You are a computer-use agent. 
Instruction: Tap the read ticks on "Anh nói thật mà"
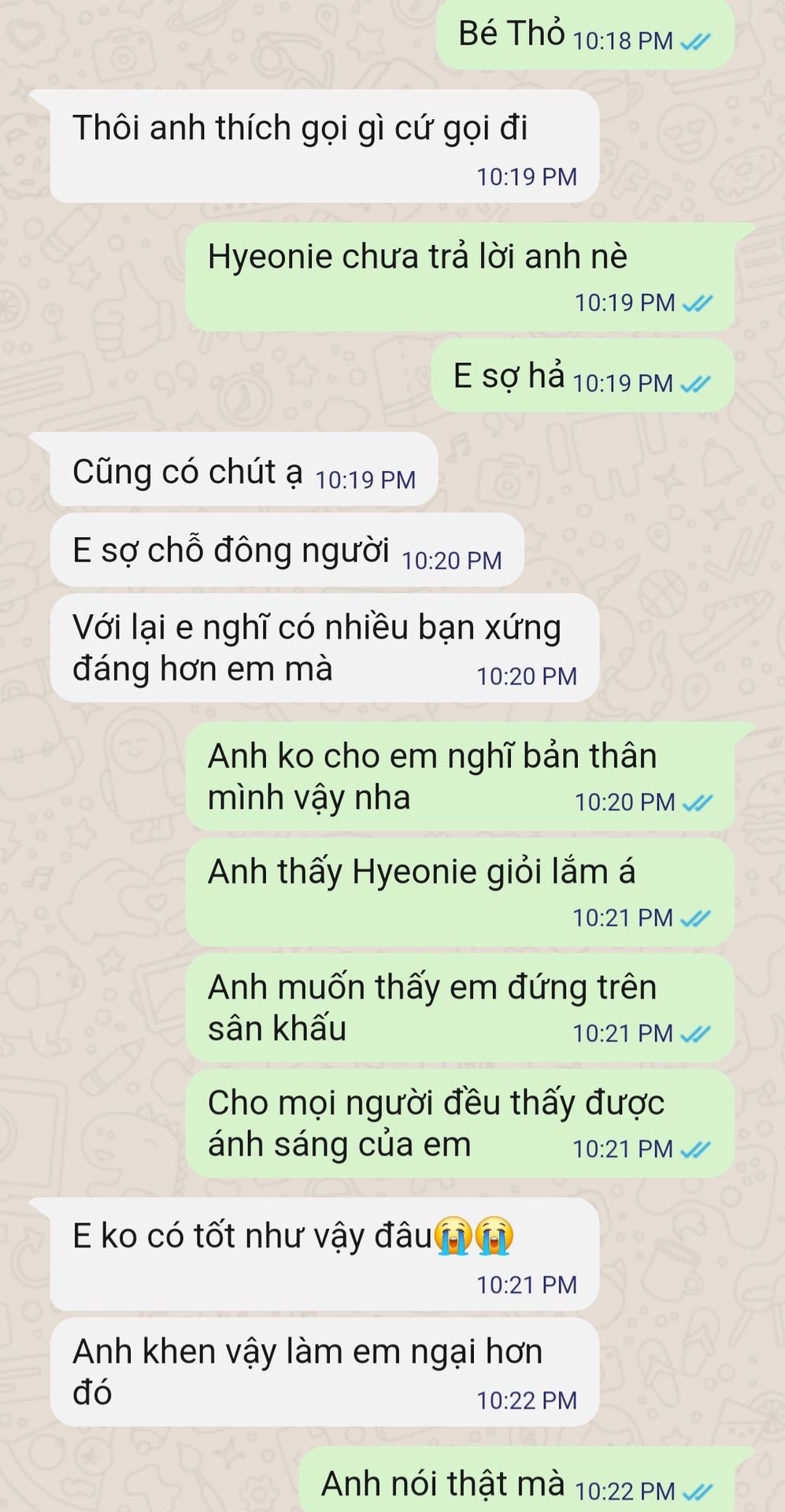click(x=698, y=1492)
